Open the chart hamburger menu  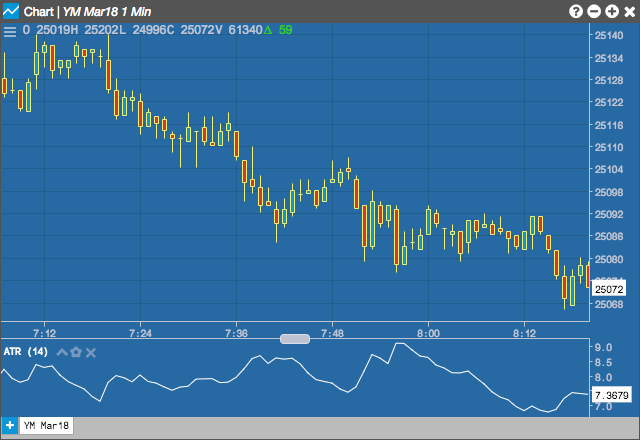(10, 31)
